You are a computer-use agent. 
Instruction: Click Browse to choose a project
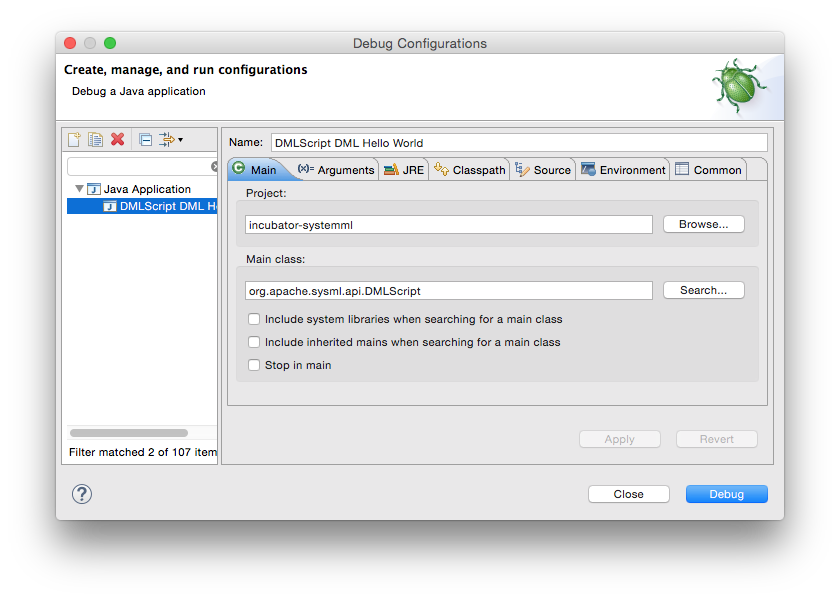(x=703, y=225)
